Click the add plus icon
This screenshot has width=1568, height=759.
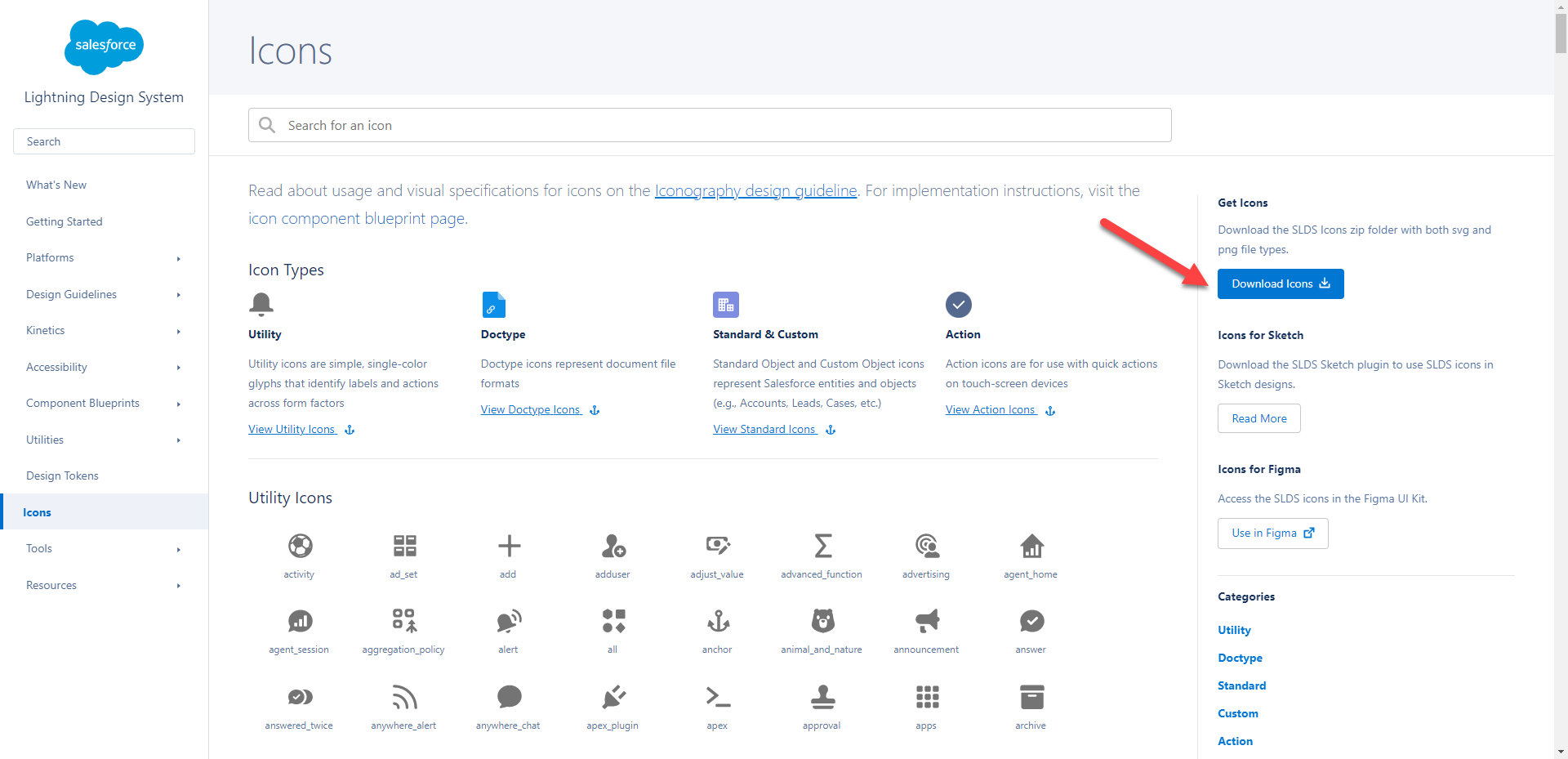point(508,546)
